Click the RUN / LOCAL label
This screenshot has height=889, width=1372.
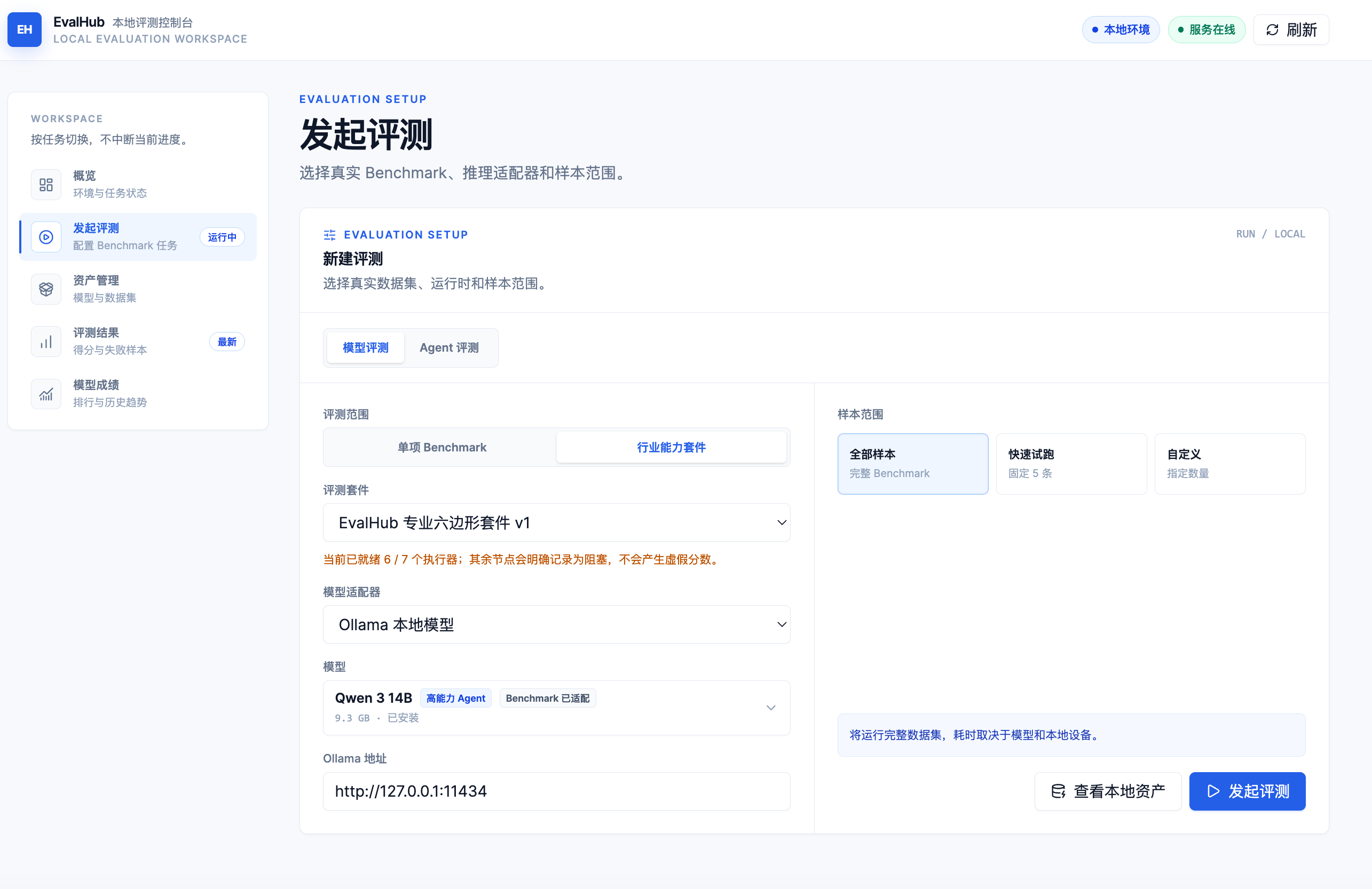[1270, 234]
